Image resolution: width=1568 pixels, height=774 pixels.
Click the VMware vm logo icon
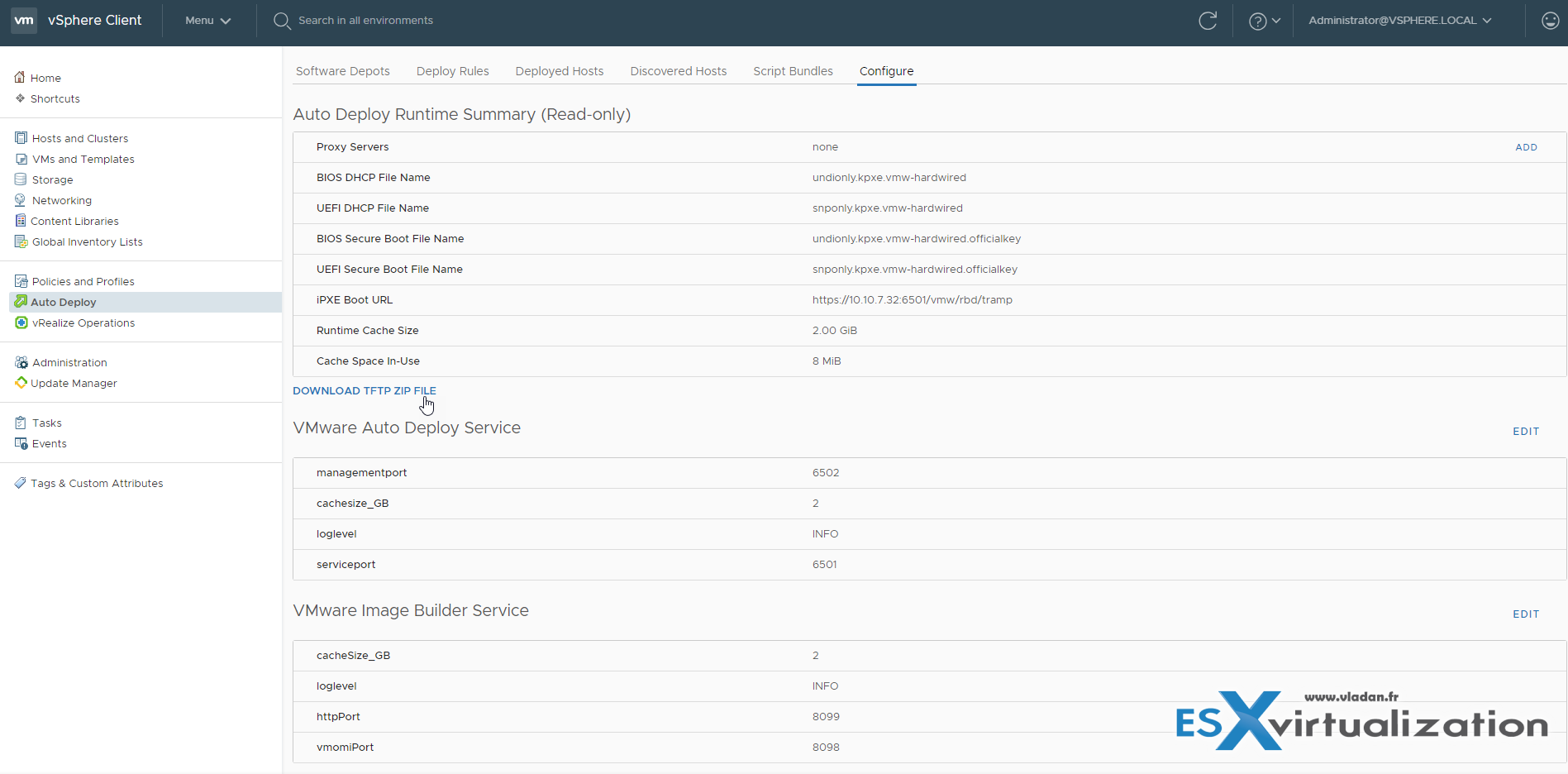point(24,21)
